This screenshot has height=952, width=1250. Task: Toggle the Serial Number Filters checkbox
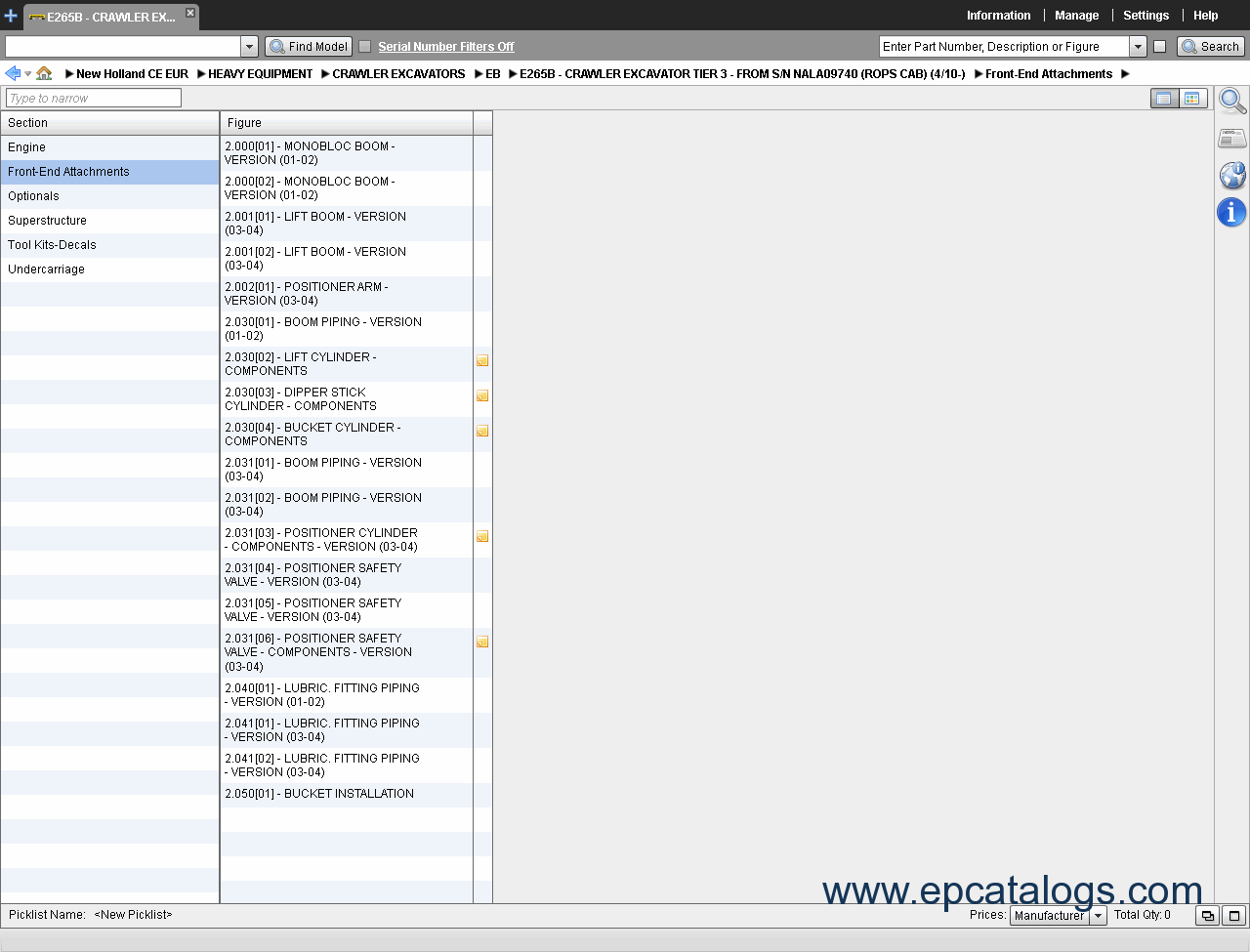[365, 47]
